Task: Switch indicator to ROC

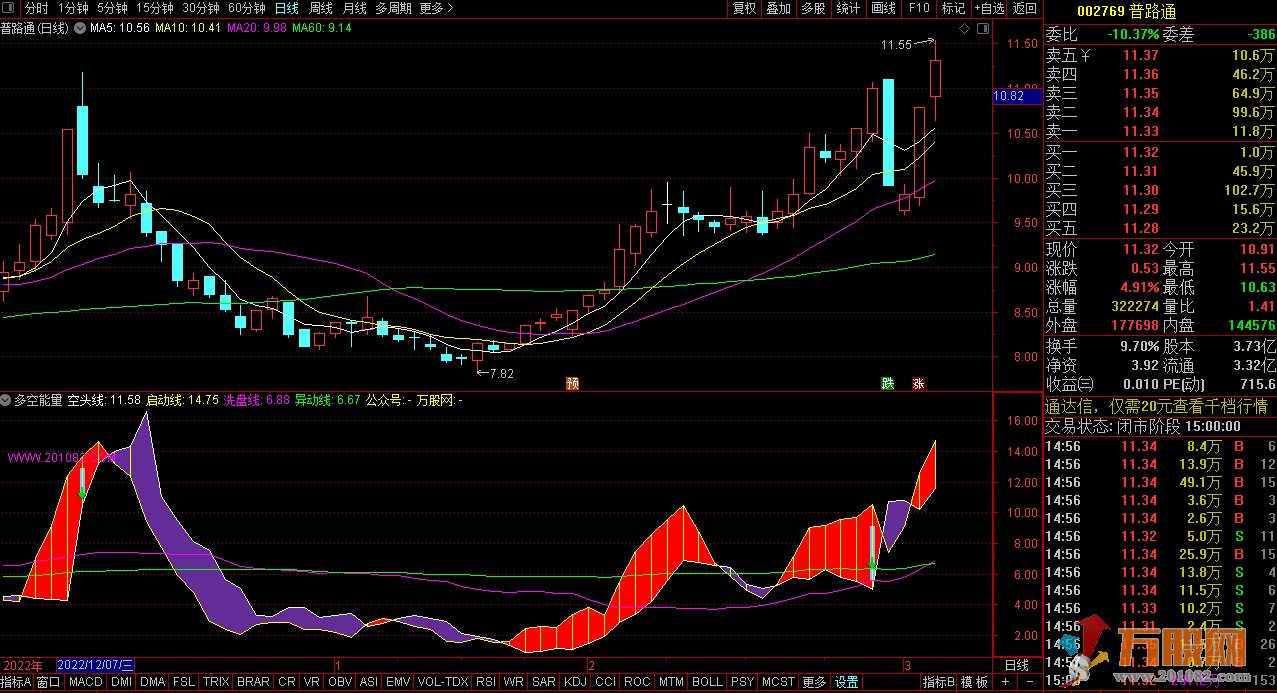Action: coord(637,682)
